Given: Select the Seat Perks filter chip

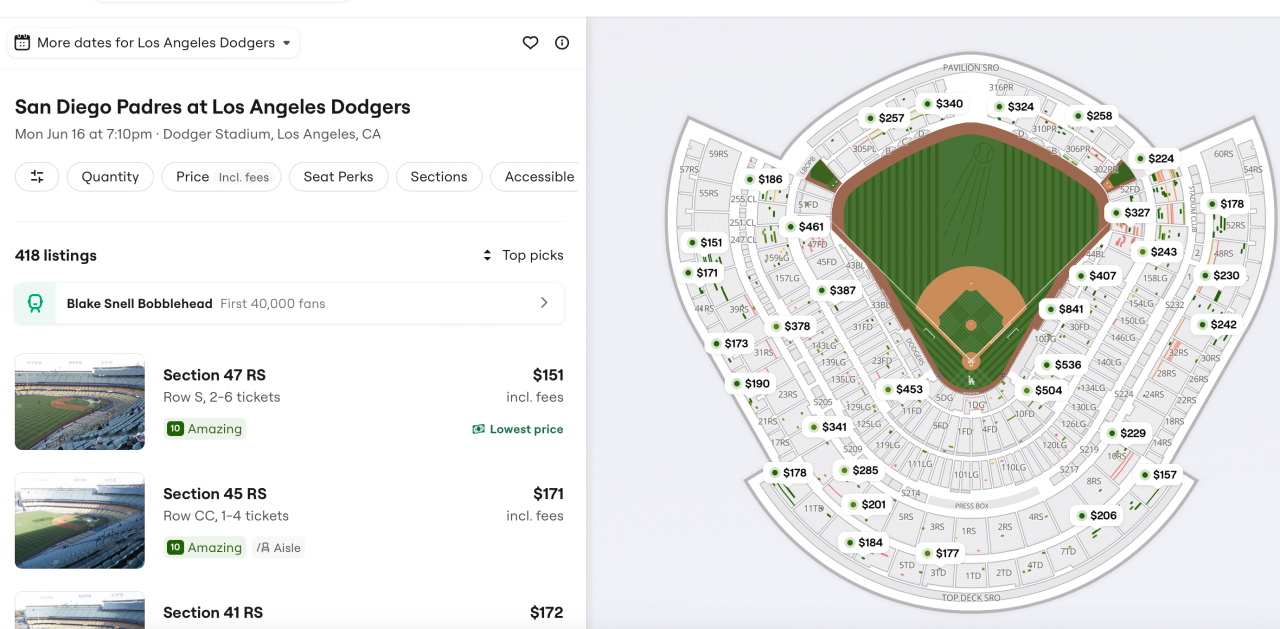Looking at the screenshot, I should (338, 177).
